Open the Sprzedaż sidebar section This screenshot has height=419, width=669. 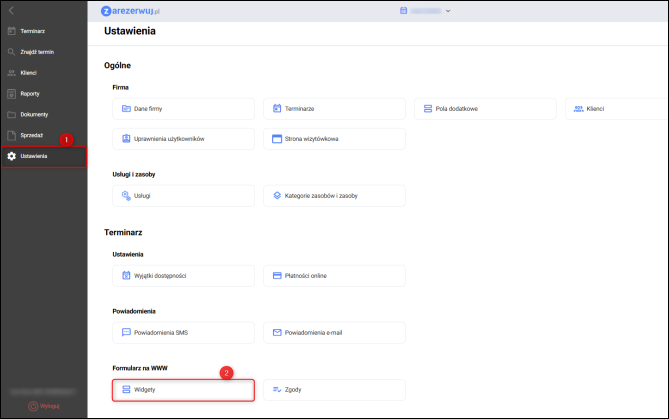[30, 135]
